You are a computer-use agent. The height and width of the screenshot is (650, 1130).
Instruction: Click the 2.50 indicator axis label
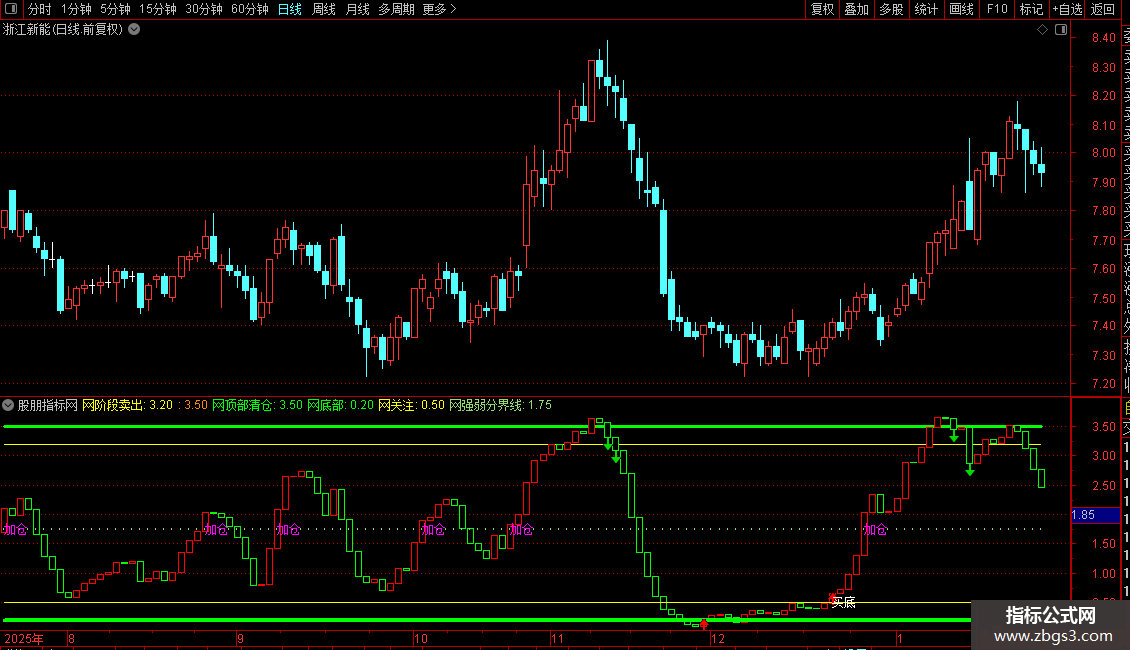tap(1103, 486)
